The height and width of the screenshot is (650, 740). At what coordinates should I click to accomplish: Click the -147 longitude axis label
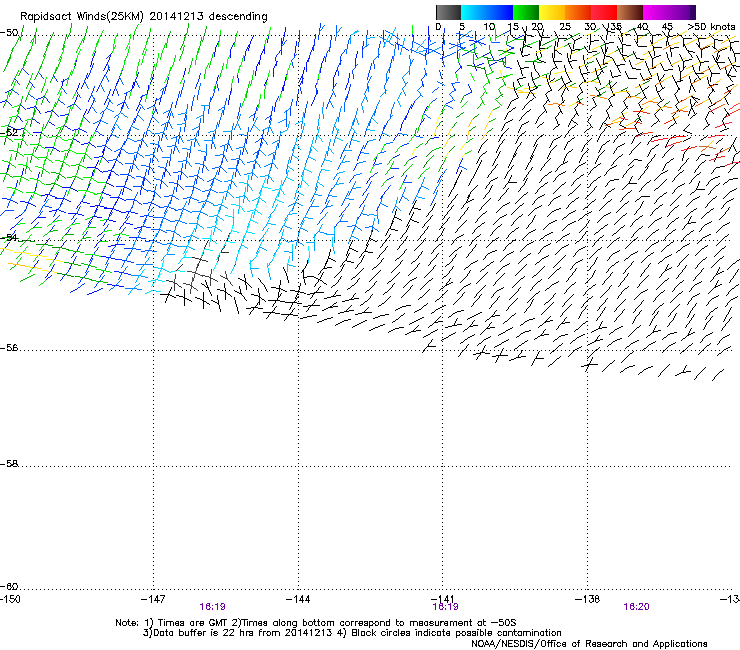coord(153,599)
